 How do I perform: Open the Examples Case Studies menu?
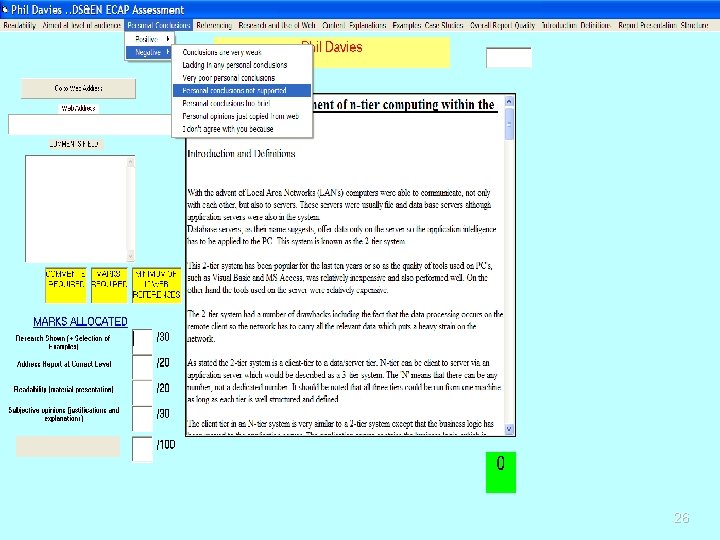(x=428, y=25)
